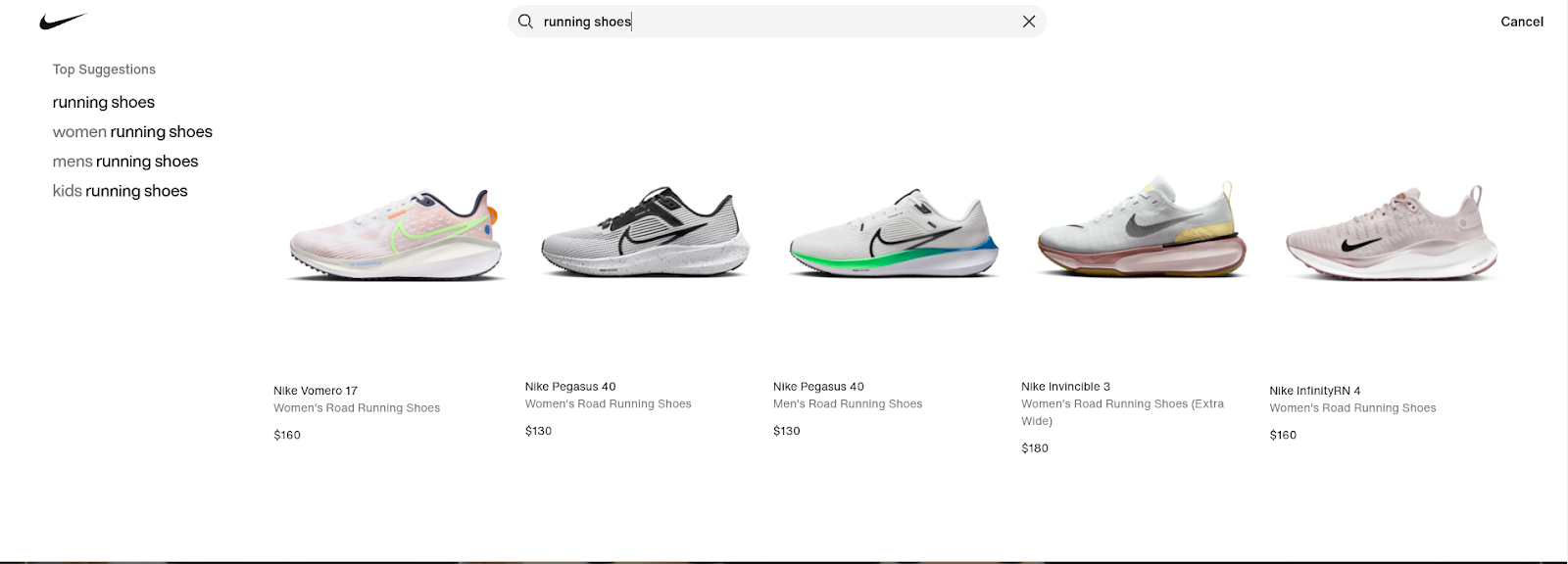
Task: Select the 'kids running shoes' suggestion
Action: coord(120,191)
